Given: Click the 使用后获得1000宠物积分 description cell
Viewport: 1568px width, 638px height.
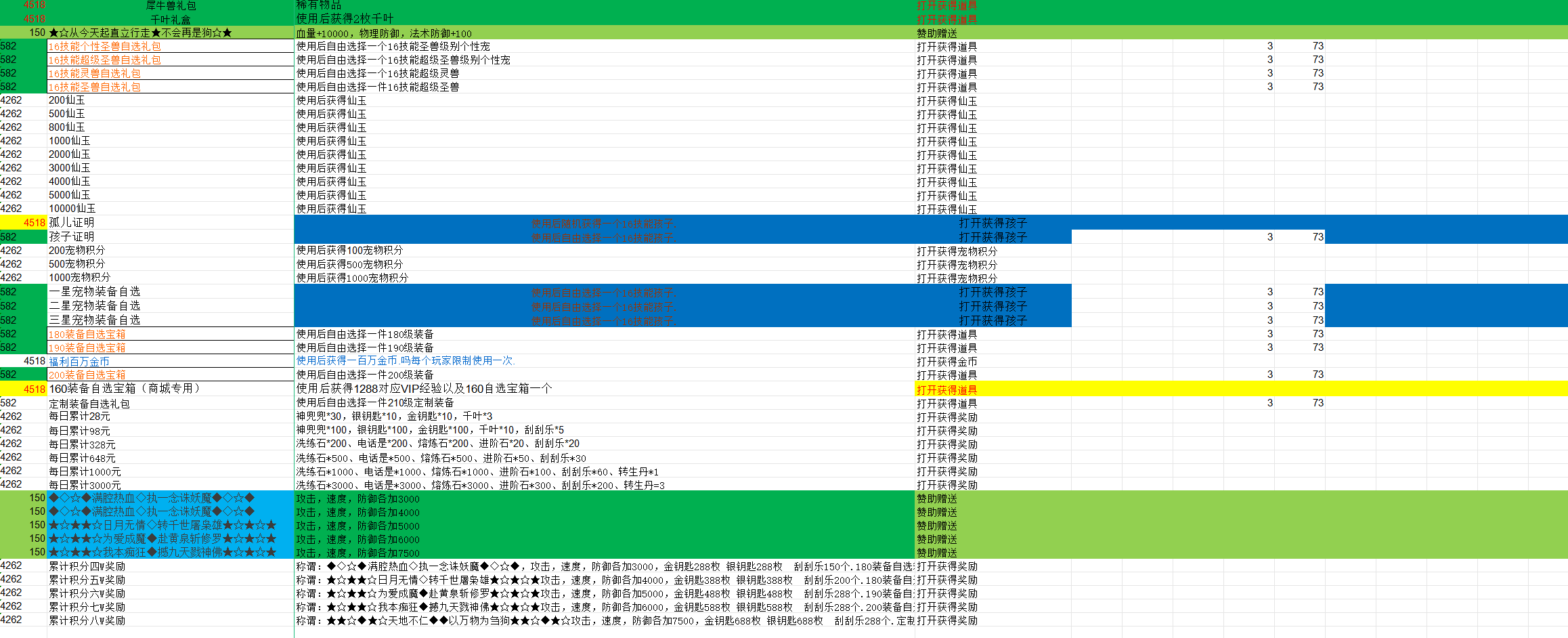Looking at the screenshot, I should click(x=352, y=278).
